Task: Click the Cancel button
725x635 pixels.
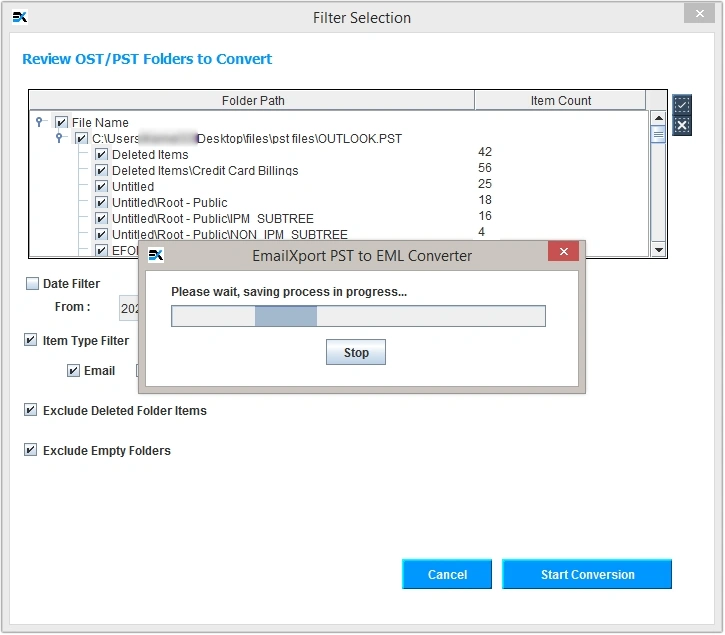Action: [447, 574]
